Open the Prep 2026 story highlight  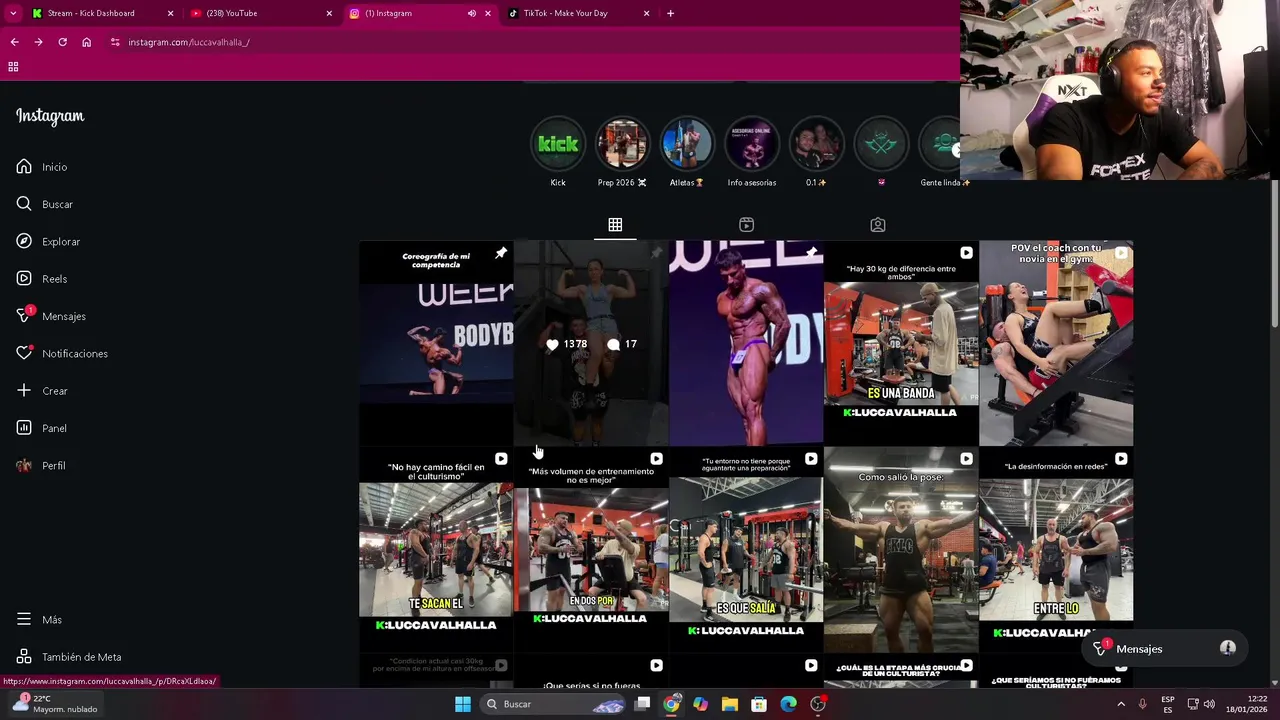pos(622,144)
